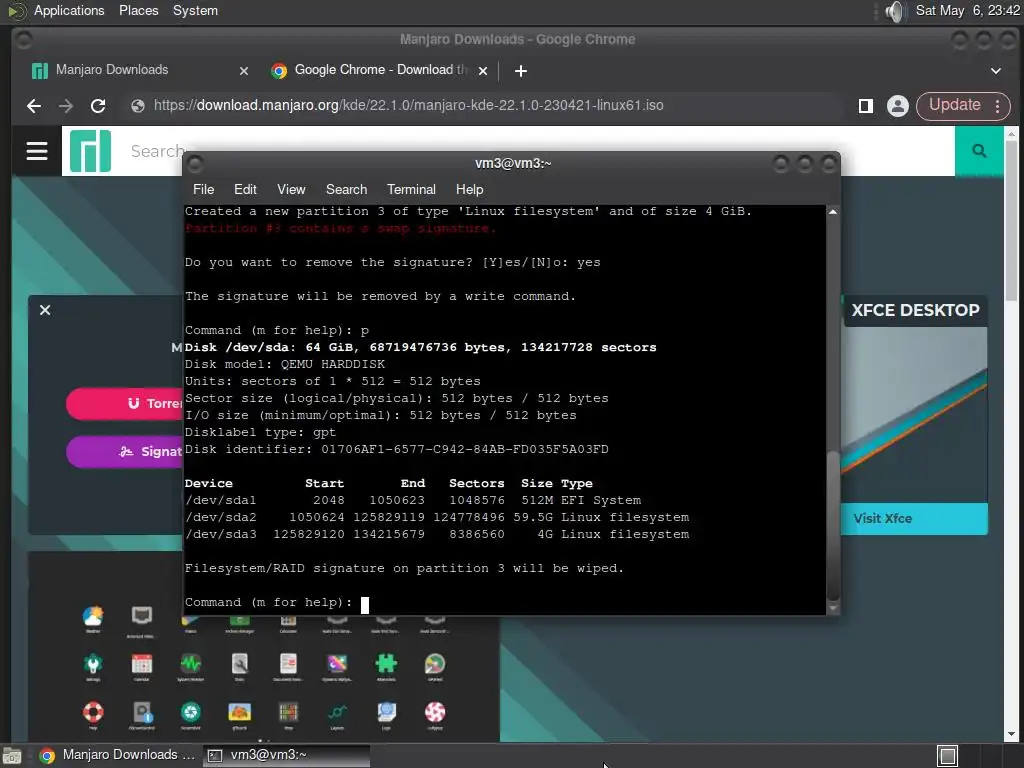Click the Screenshot shutter icon in preview
Viewport: 1024px width, 768px height.
(x=191, y=712)
